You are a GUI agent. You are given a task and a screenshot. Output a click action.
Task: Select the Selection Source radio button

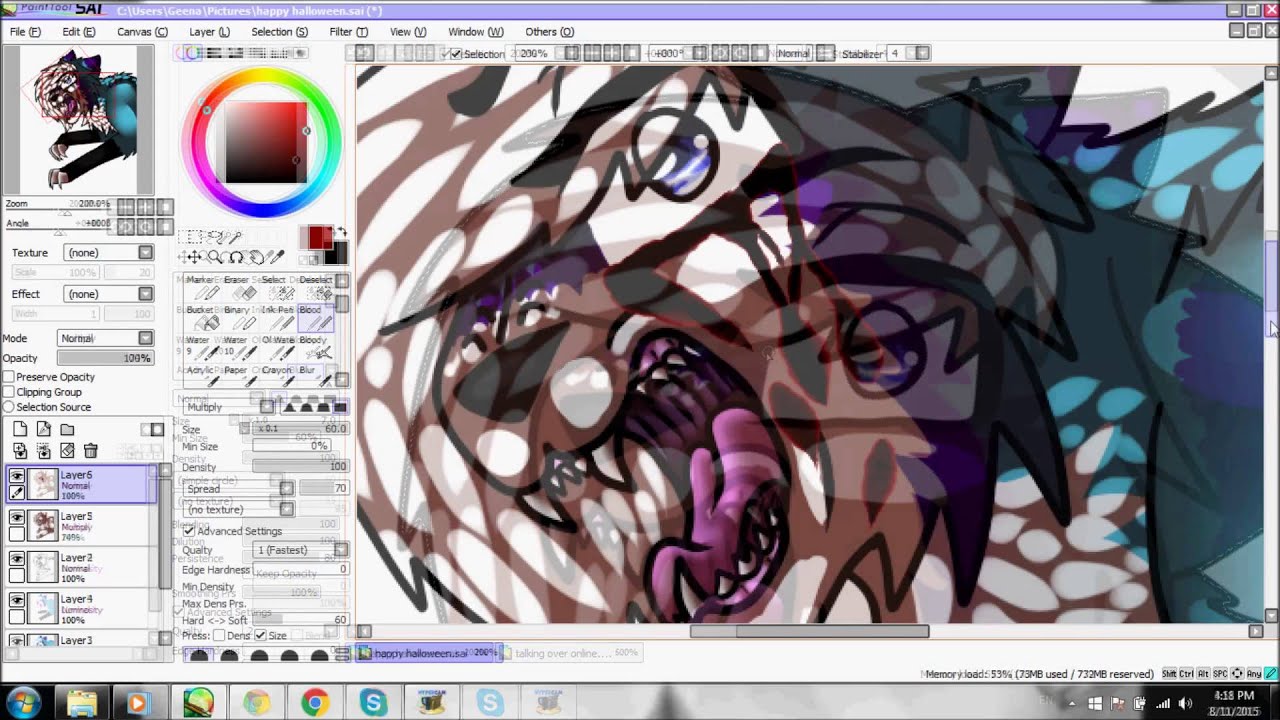coord(9,407)
